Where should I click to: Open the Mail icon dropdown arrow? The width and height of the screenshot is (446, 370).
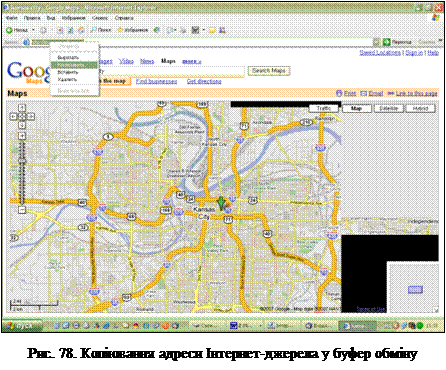pos(175,30)
